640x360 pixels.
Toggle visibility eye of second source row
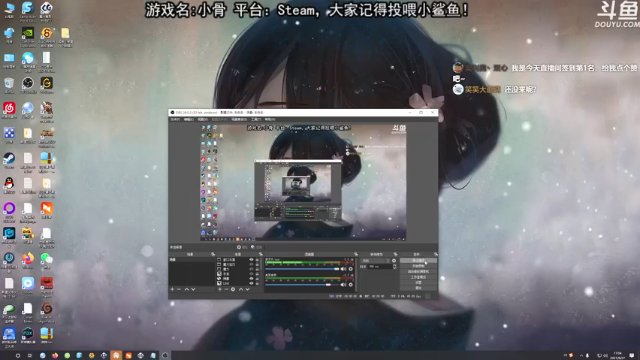pos(251,264)
